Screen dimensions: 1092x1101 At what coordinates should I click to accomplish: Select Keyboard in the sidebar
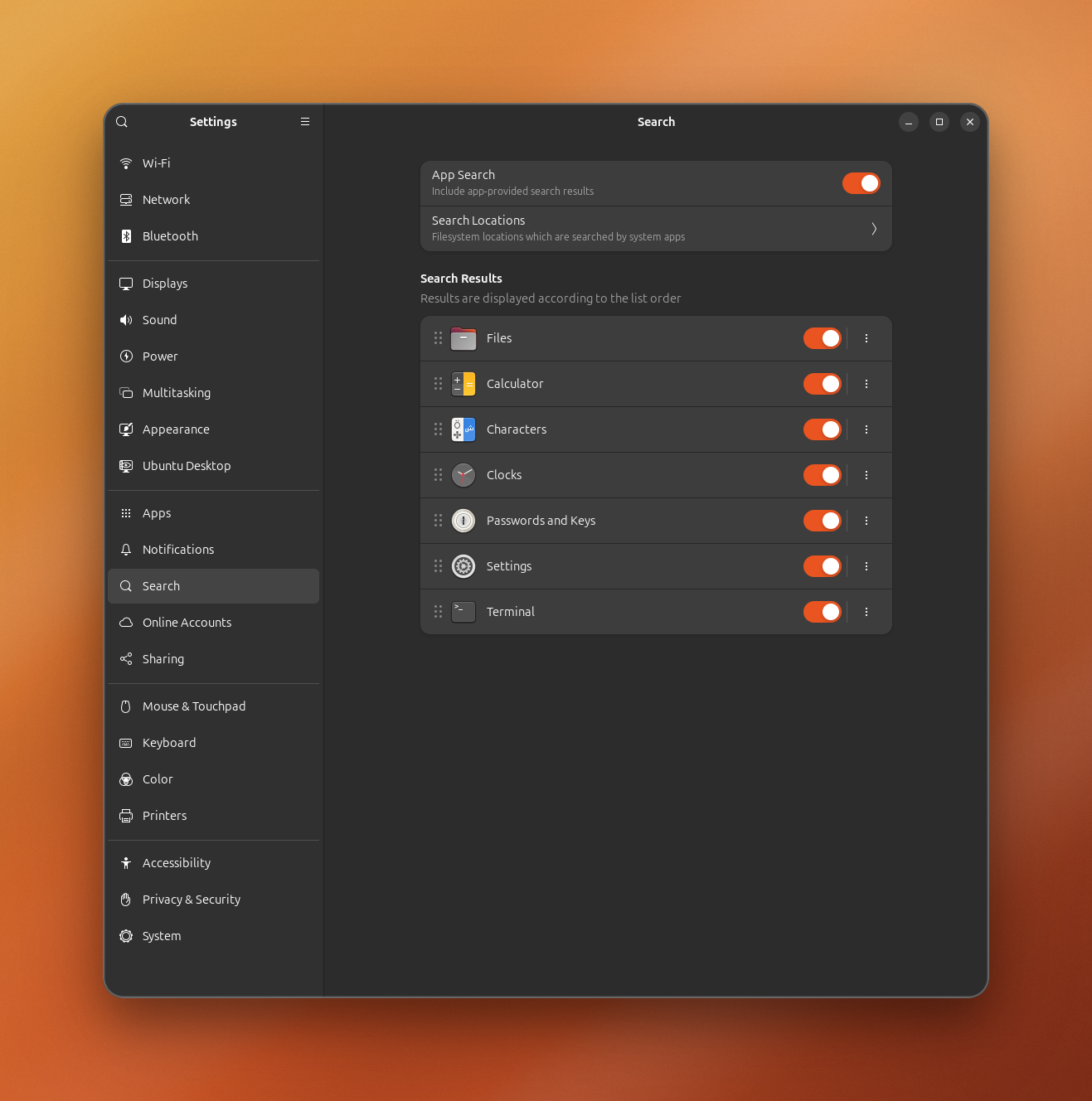pyautogui.click(x=213, y=743)
